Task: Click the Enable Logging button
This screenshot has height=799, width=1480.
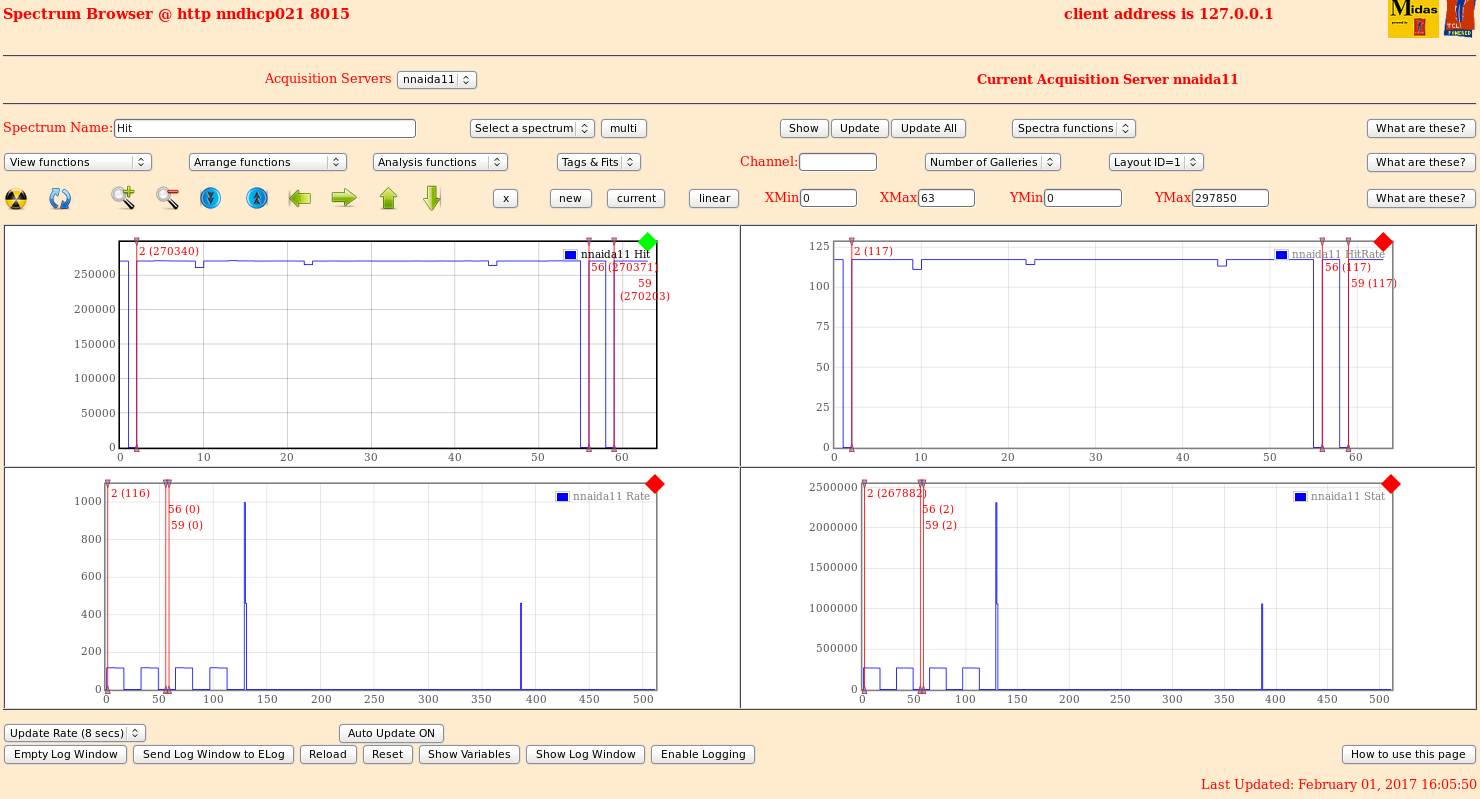Action: pos(703,754)
